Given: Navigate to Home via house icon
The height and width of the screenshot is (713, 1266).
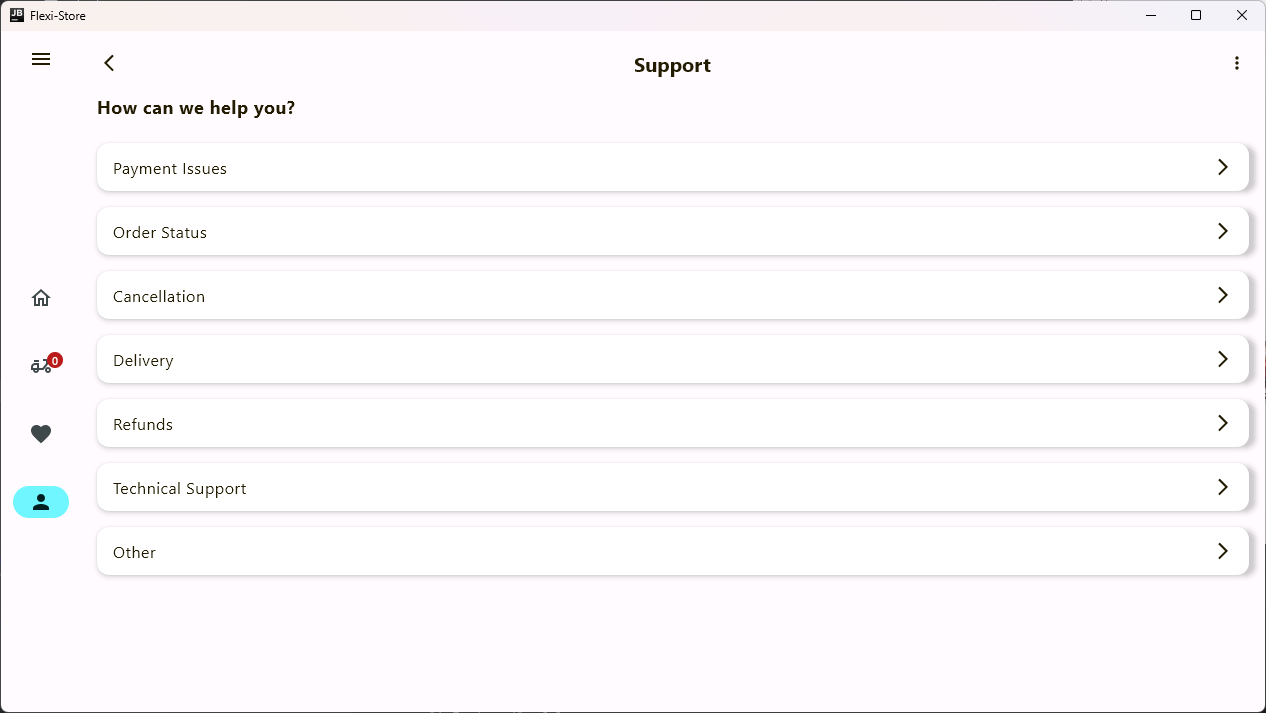Looking at the screenshot, I should [x=41, y=297].
